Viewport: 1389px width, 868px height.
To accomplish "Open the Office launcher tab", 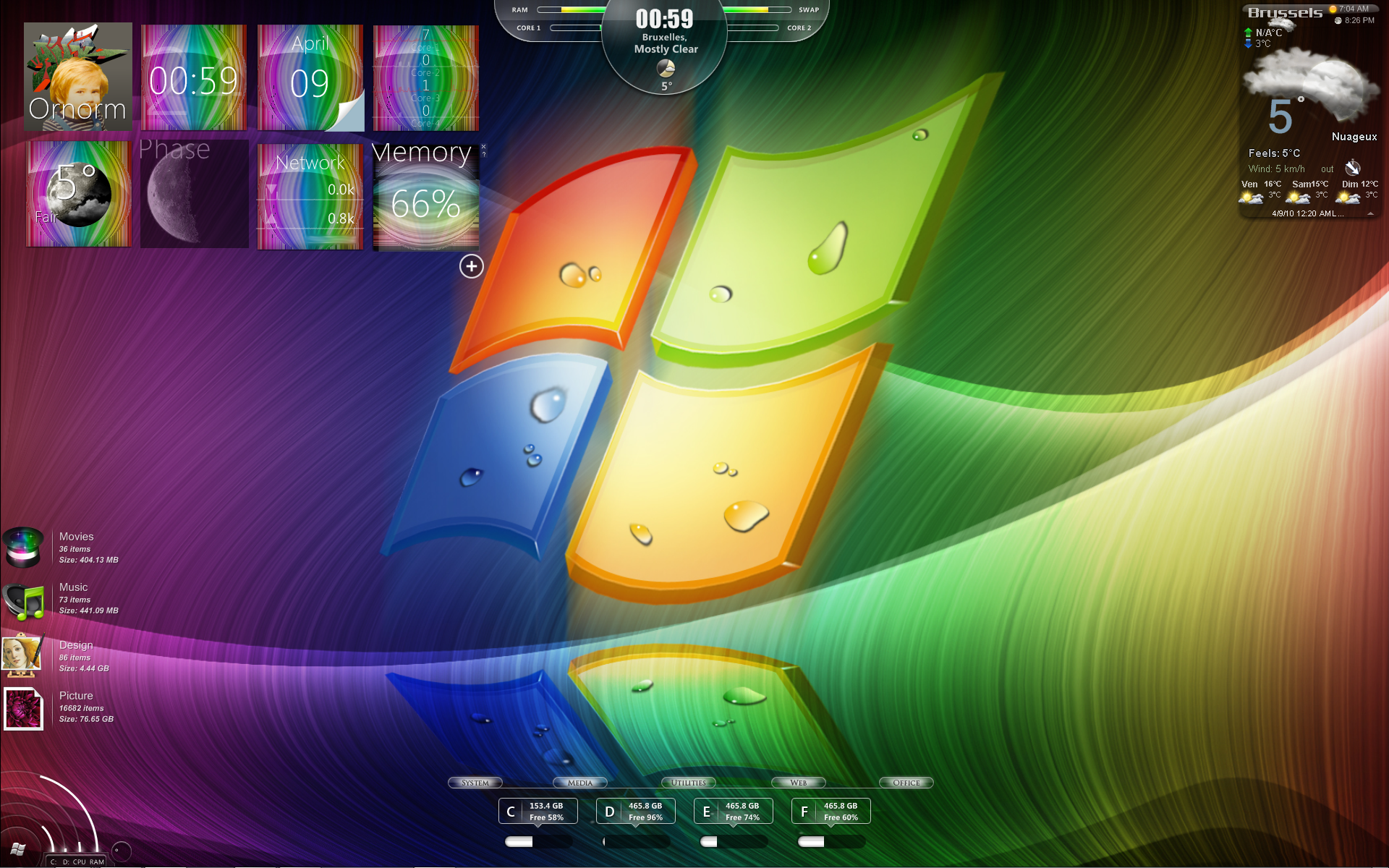I will [x=906, y=783].
